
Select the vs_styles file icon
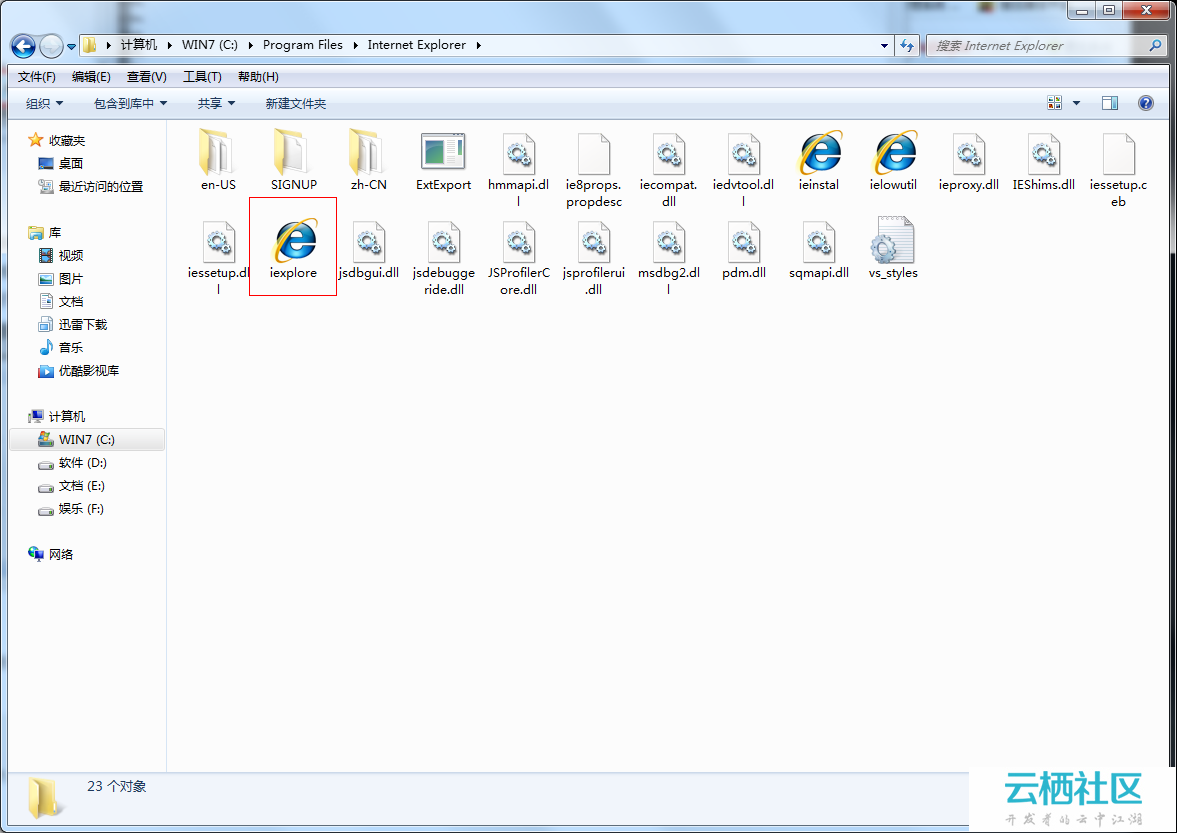click(x=893, y=243)
